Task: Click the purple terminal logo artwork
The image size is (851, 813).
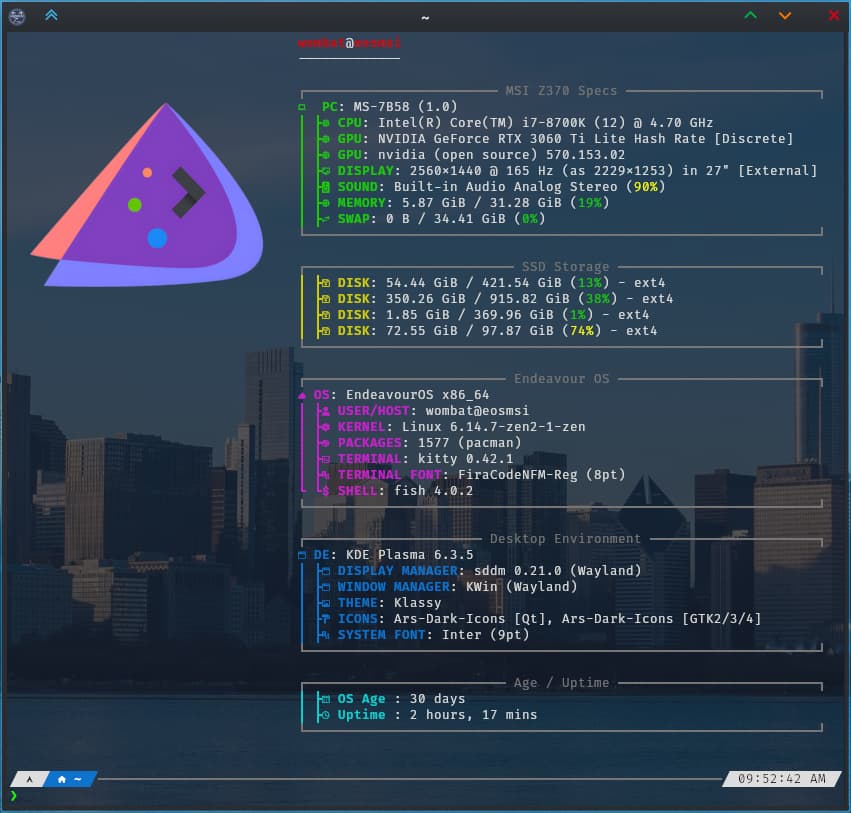Action: 147,194
